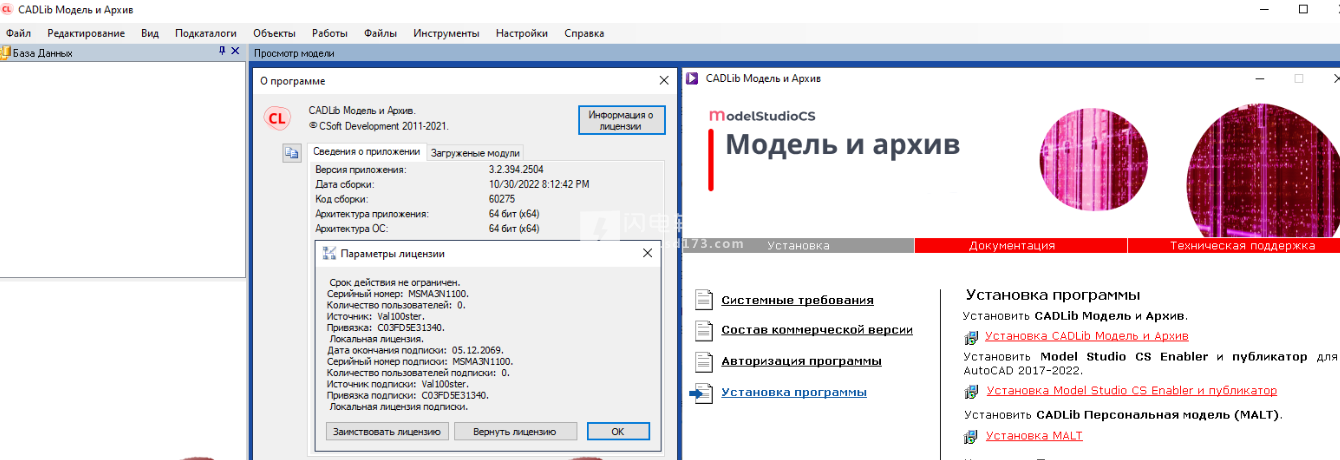This screenshot has width=1340, height=460.
Task: Open Авторизация программы link
Action: (801, 361)
